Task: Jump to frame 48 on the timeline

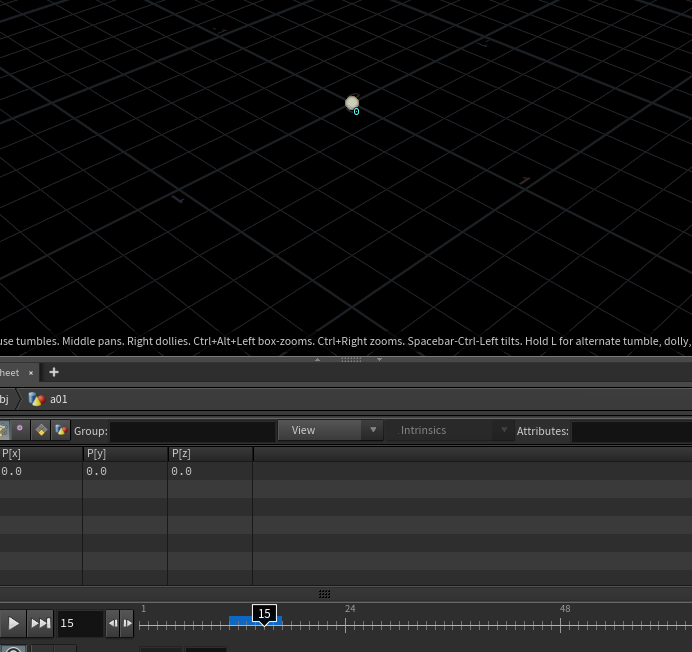Action: click(560, 624)
